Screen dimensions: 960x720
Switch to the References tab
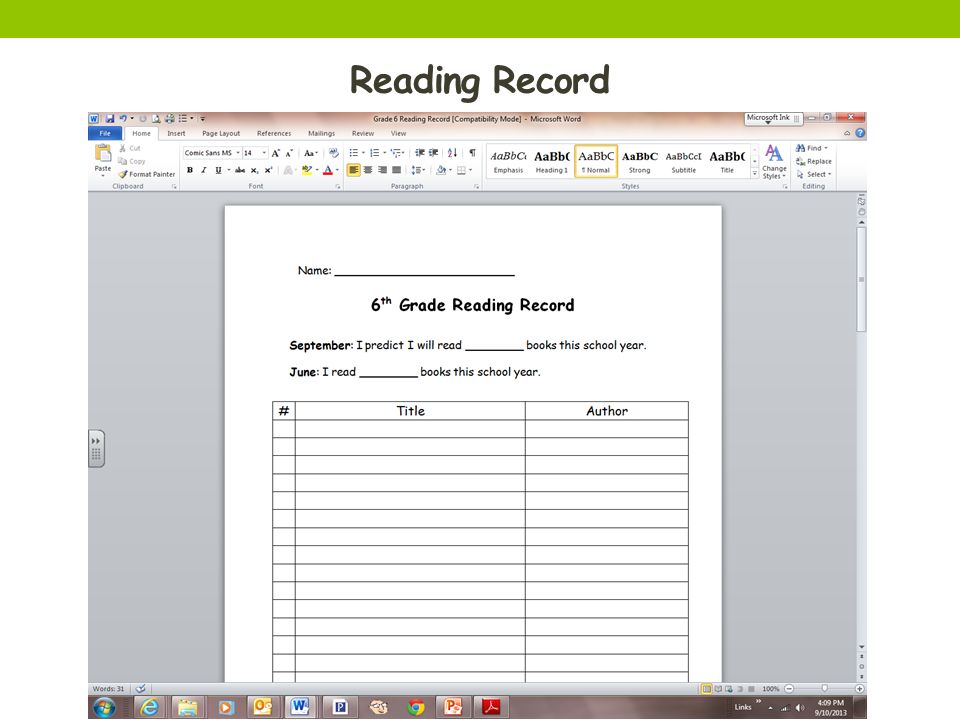(274, 133)
